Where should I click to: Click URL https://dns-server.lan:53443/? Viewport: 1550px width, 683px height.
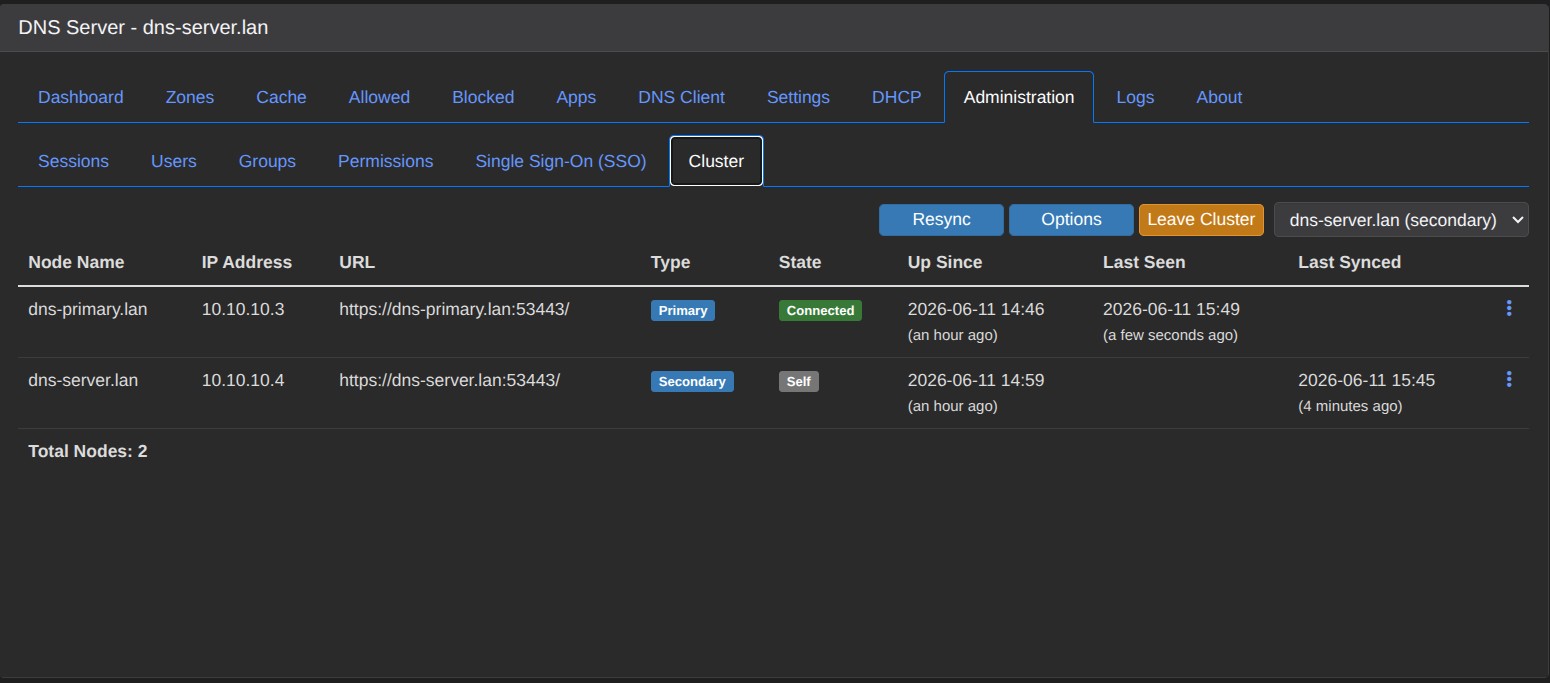point(450,380)
